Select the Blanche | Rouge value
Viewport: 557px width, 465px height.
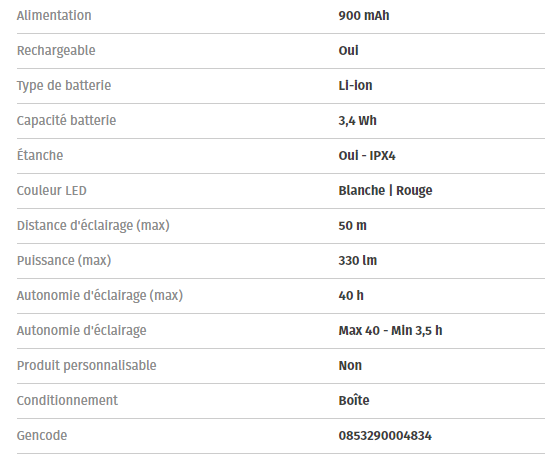pyautogui.click(x=385, y=191)
